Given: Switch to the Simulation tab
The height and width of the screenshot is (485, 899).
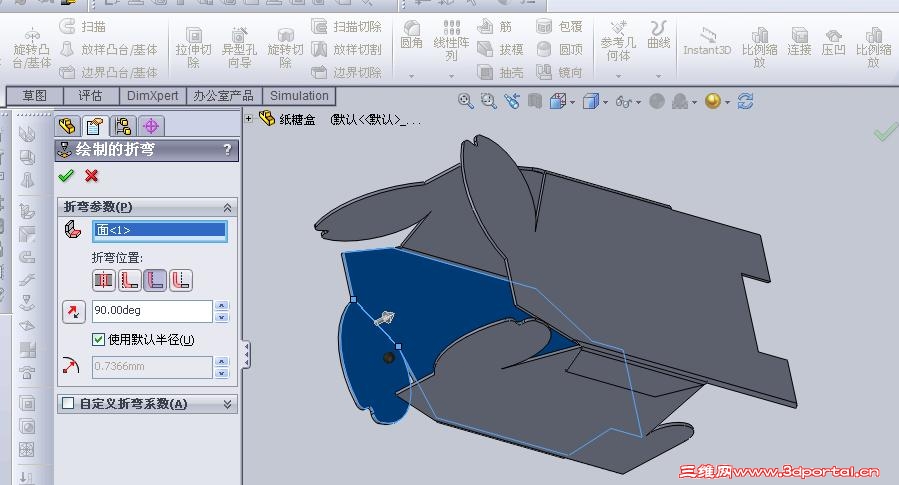Looking at the screenshot, I should [x=299, y=96].
